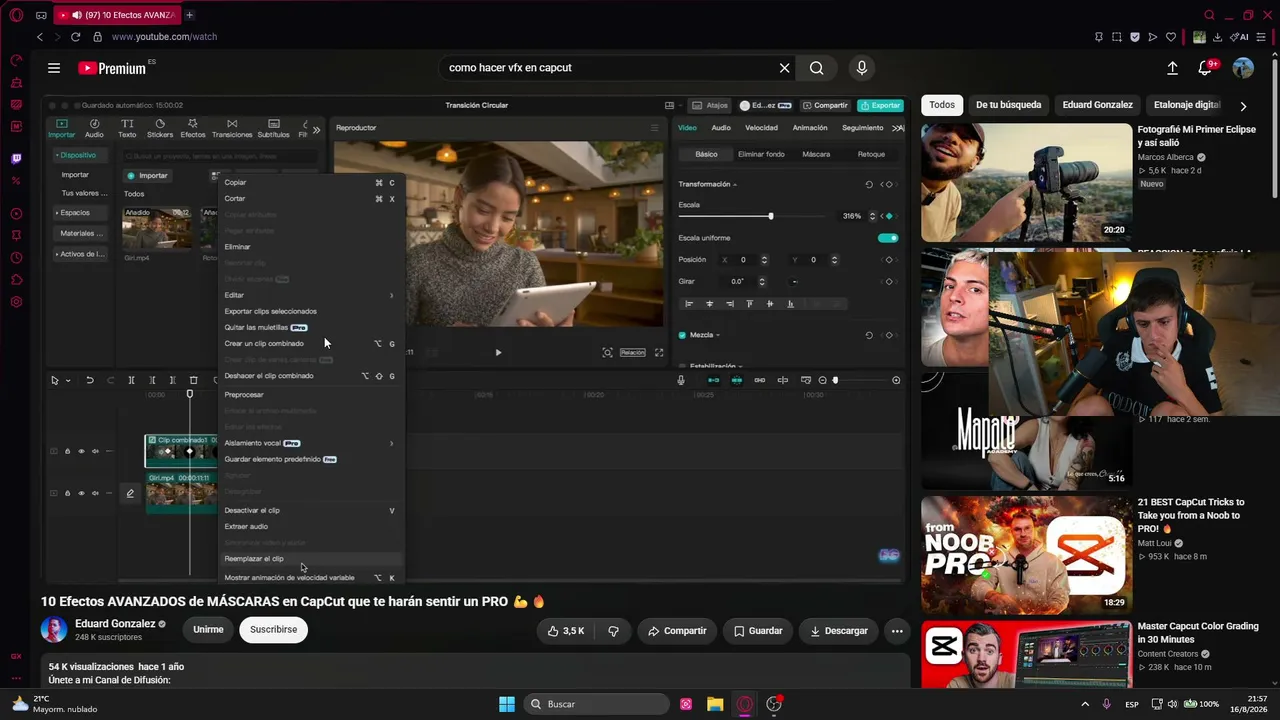Open Opera GX sidebar settings gear
The width and height of the screenshot is (1280, 720).
(16, 302)
